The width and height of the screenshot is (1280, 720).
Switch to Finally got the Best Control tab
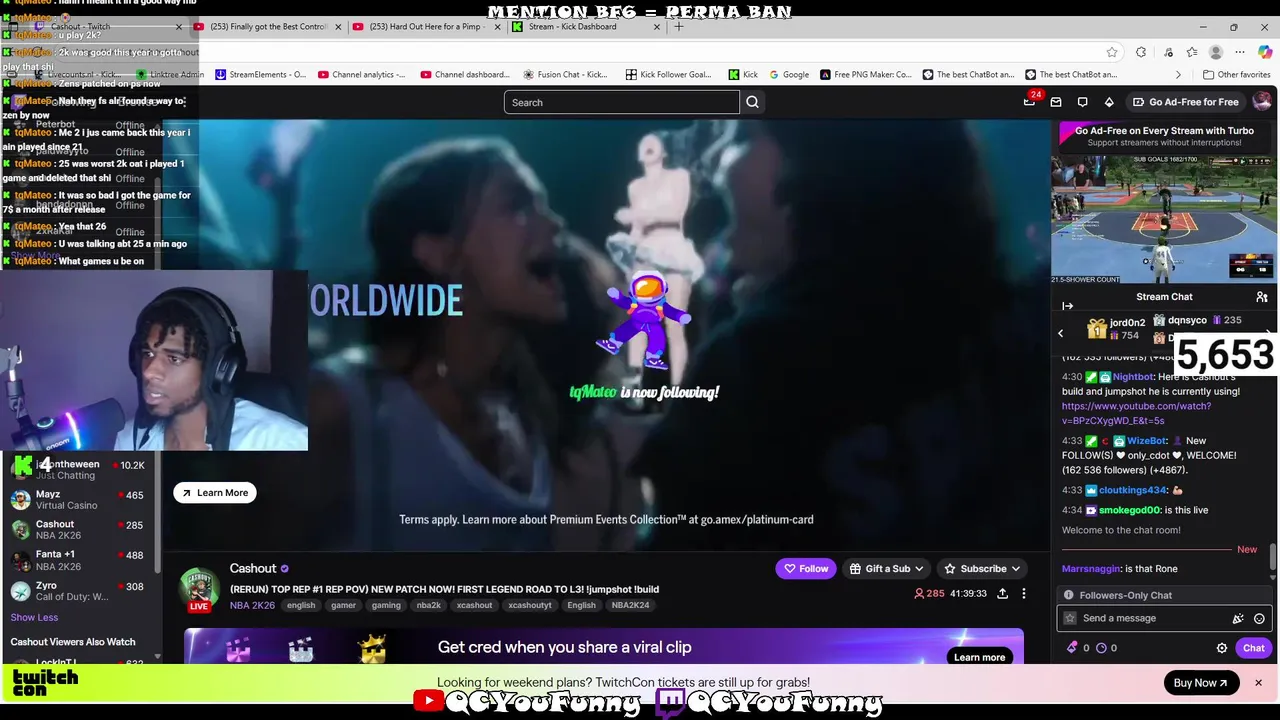pos(268,26)
